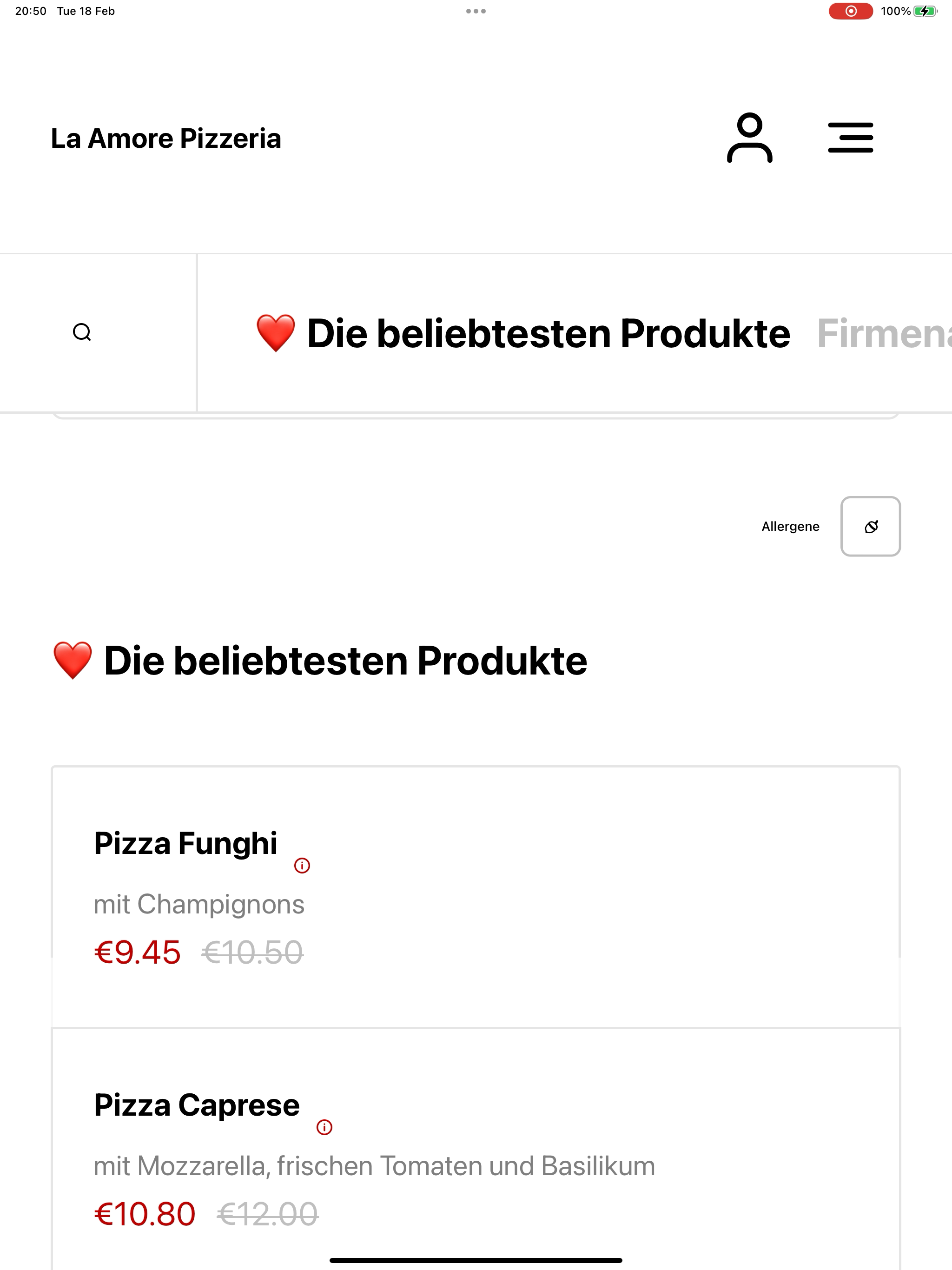The height and width of the screenshot is (1270, 952).
Task: Select the Die beliebtesten Produkte category tab
Action: pyautogui.click(x=522, y=334)
